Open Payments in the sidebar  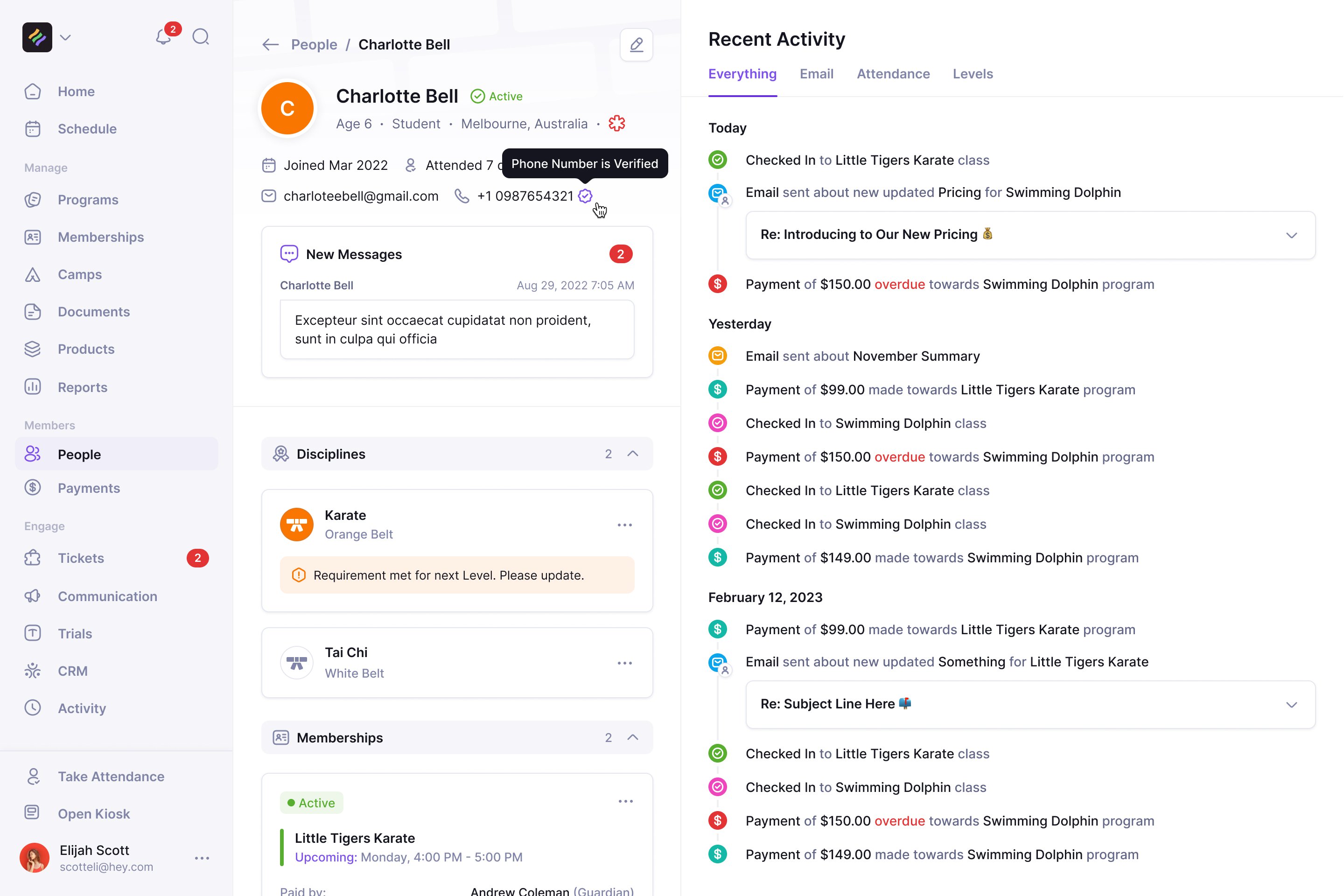89,488
